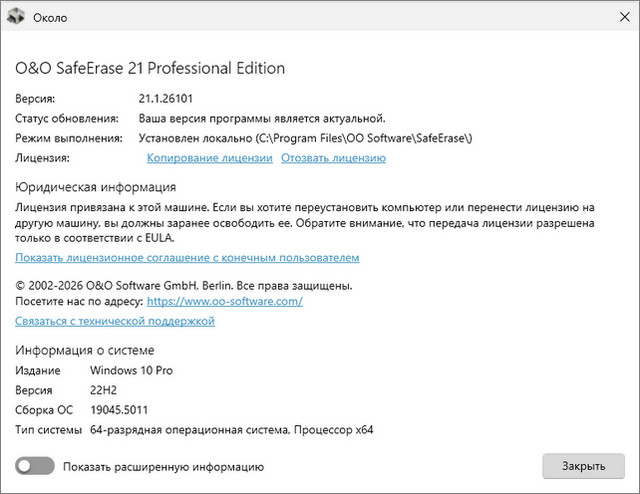Screen dimensions: 640x494
Task: Click the Закрыть button
Action: (583, 466)
